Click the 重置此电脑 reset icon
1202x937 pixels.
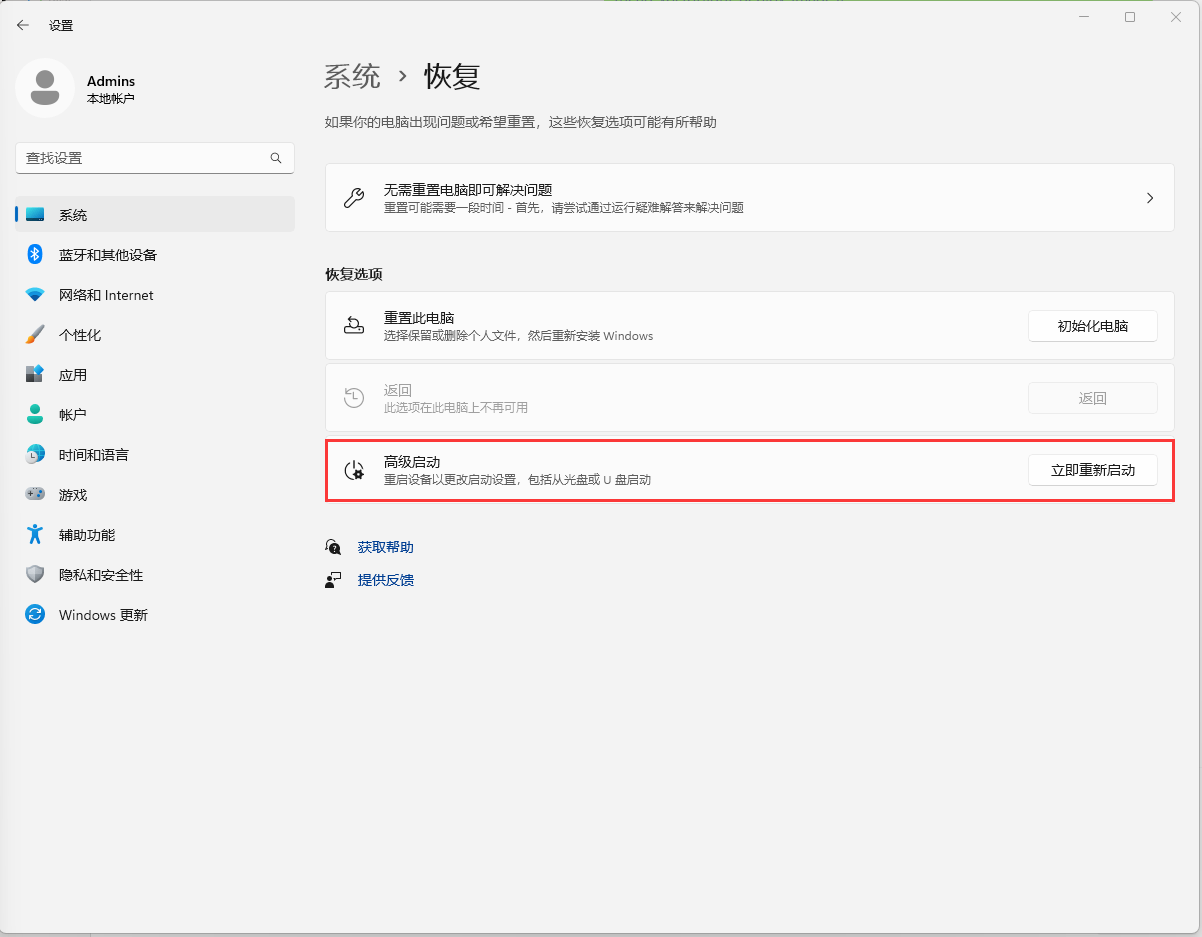[x=354, y=326]
